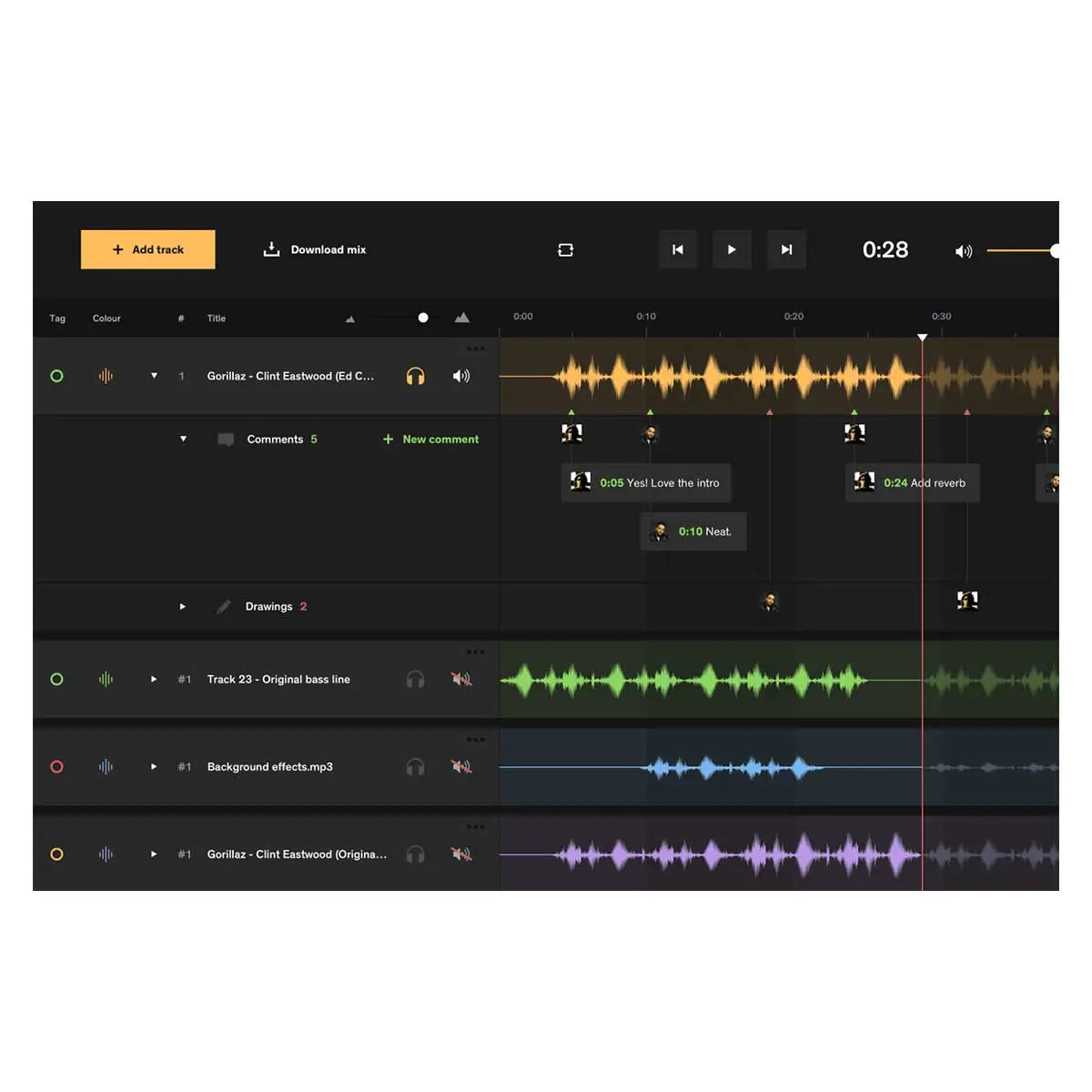Click the Colour column header
The width and height of the screenshot is (1092, 1092).
point(106,318)
